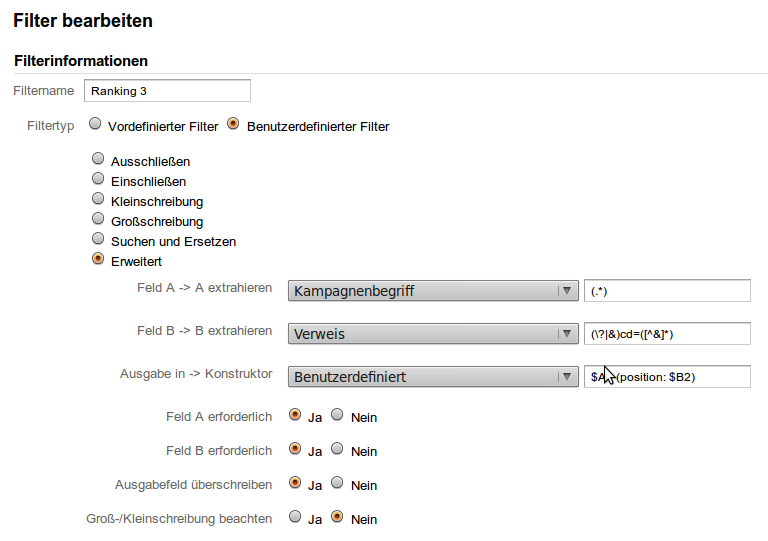Open the Verweis dropdown for Feld B
Screen dimensions: 768x541
click(x=433, y=334)
